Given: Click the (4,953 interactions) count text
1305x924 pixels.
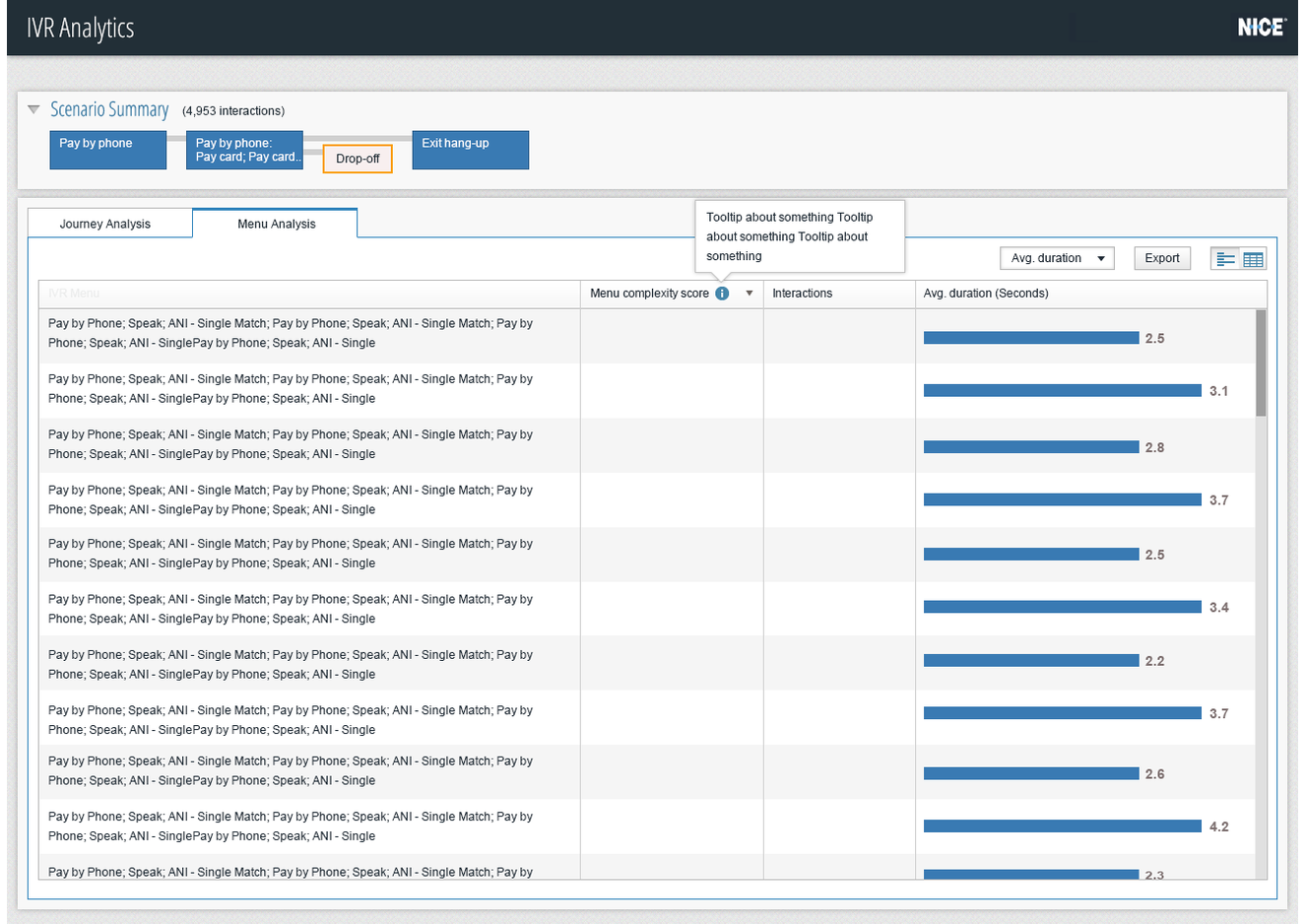Looking at the screenshot, I should coord(233,111).
